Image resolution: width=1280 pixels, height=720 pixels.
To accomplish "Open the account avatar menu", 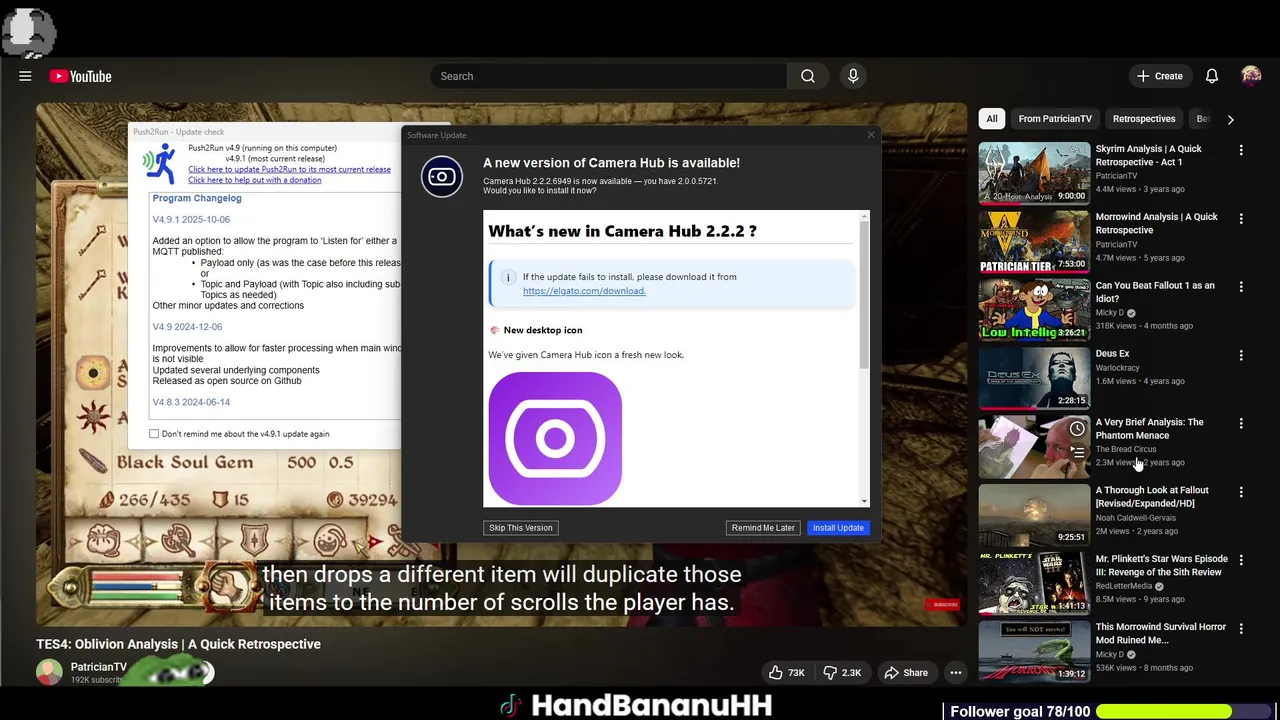I will point(1251,76).
